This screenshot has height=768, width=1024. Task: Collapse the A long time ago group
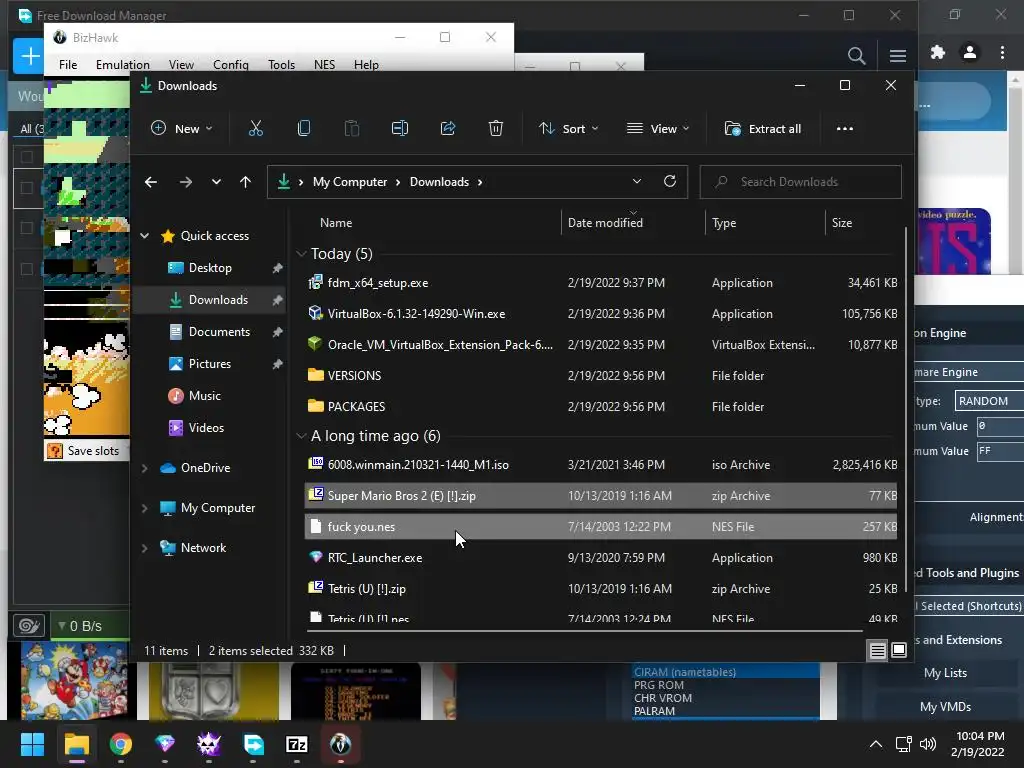click(301, 436)
